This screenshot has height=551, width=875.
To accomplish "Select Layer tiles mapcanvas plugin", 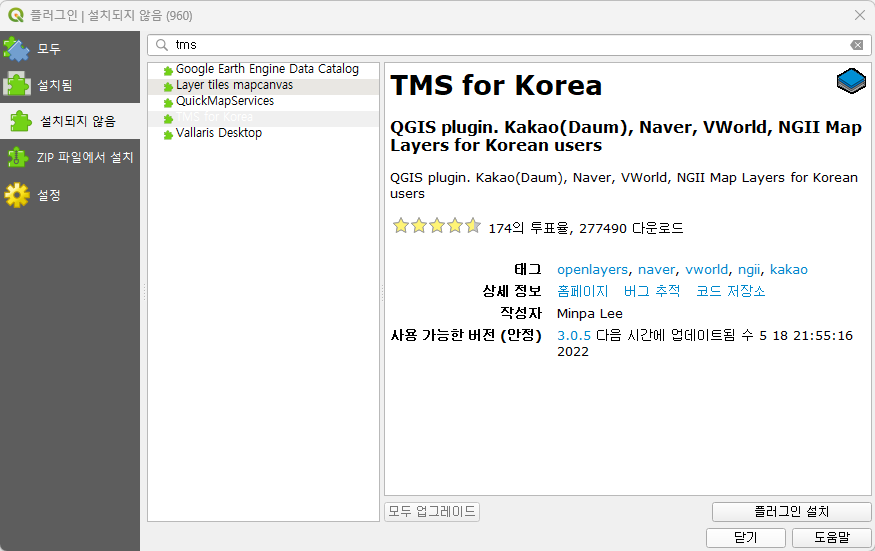I will [263, 85].
